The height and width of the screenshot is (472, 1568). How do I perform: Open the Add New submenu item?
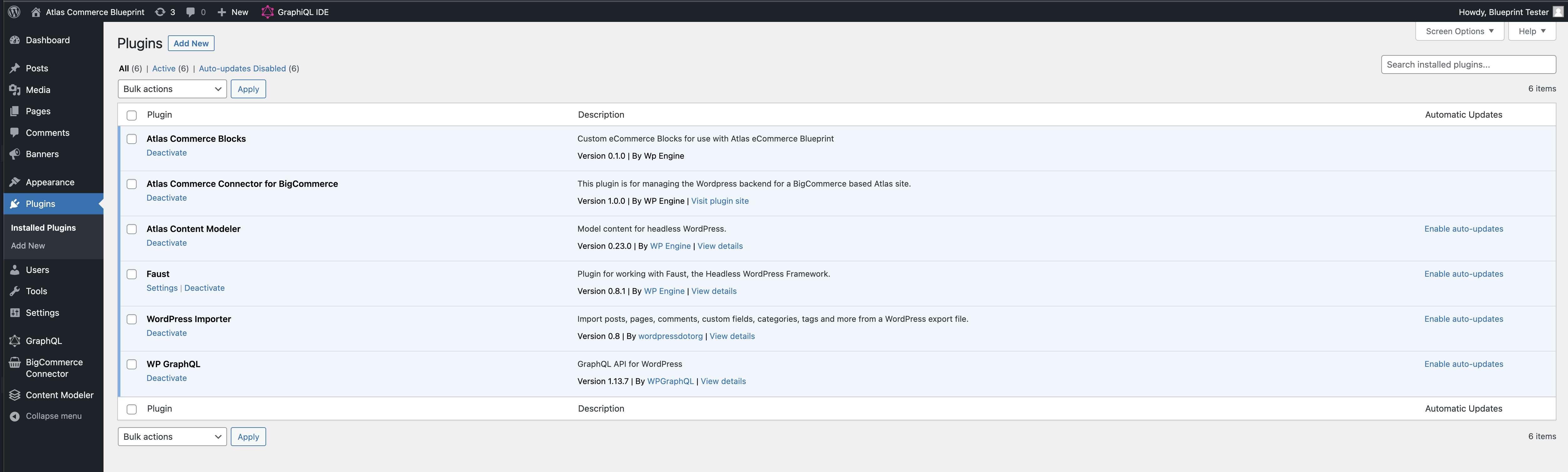tap(28, 245)
